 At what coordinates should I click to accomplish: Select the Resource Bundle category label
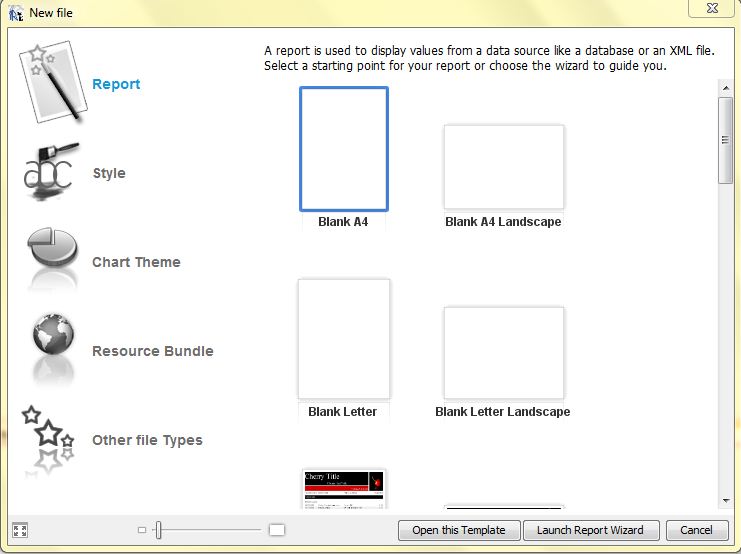[153, 351]
